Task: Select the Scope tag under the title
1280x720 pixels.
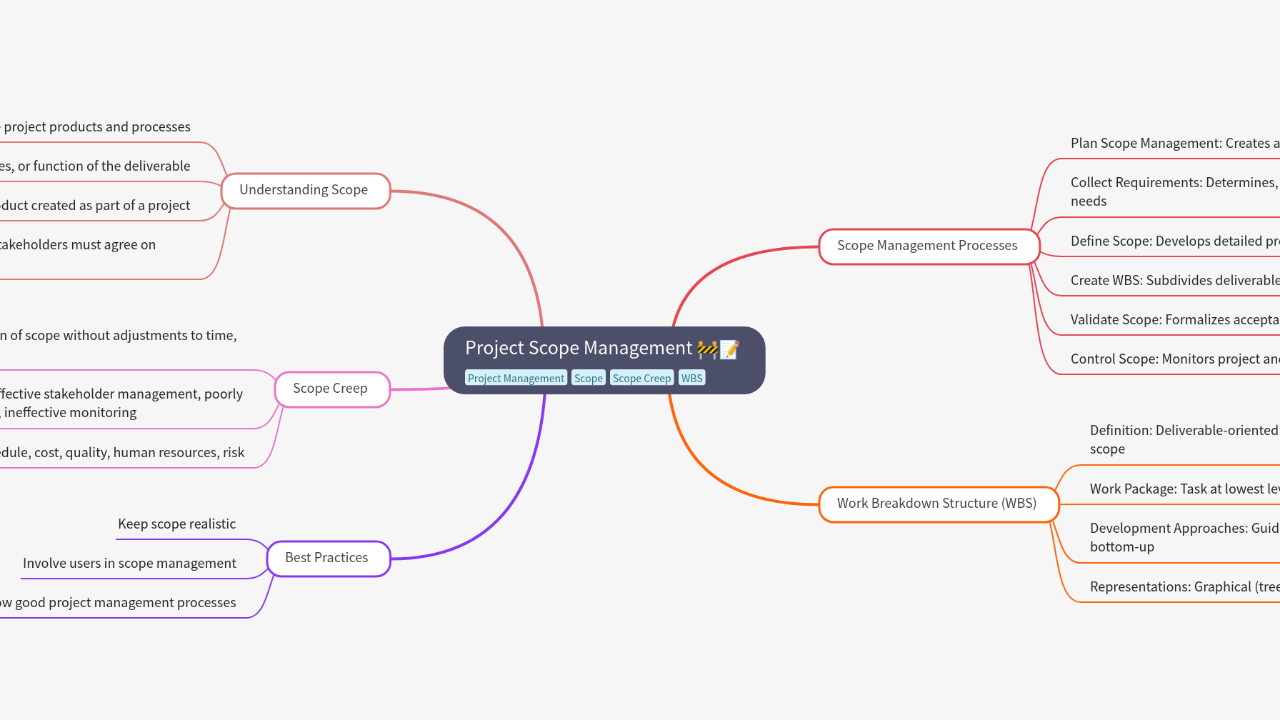Action: point(588,378)
